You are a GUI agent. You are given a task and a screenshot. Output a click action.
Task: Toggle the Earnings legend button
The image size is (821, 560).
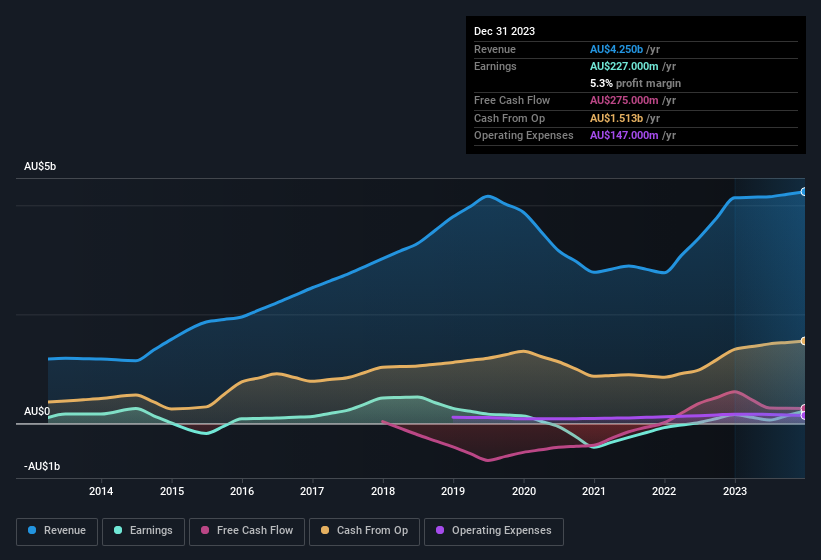tap(143, 531)
